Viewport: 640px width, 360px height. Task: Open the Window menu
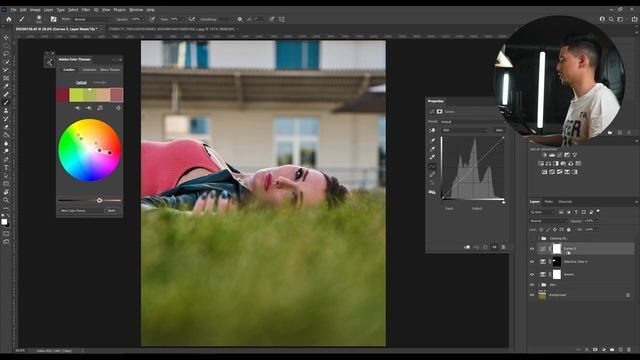tap(136, 9)
